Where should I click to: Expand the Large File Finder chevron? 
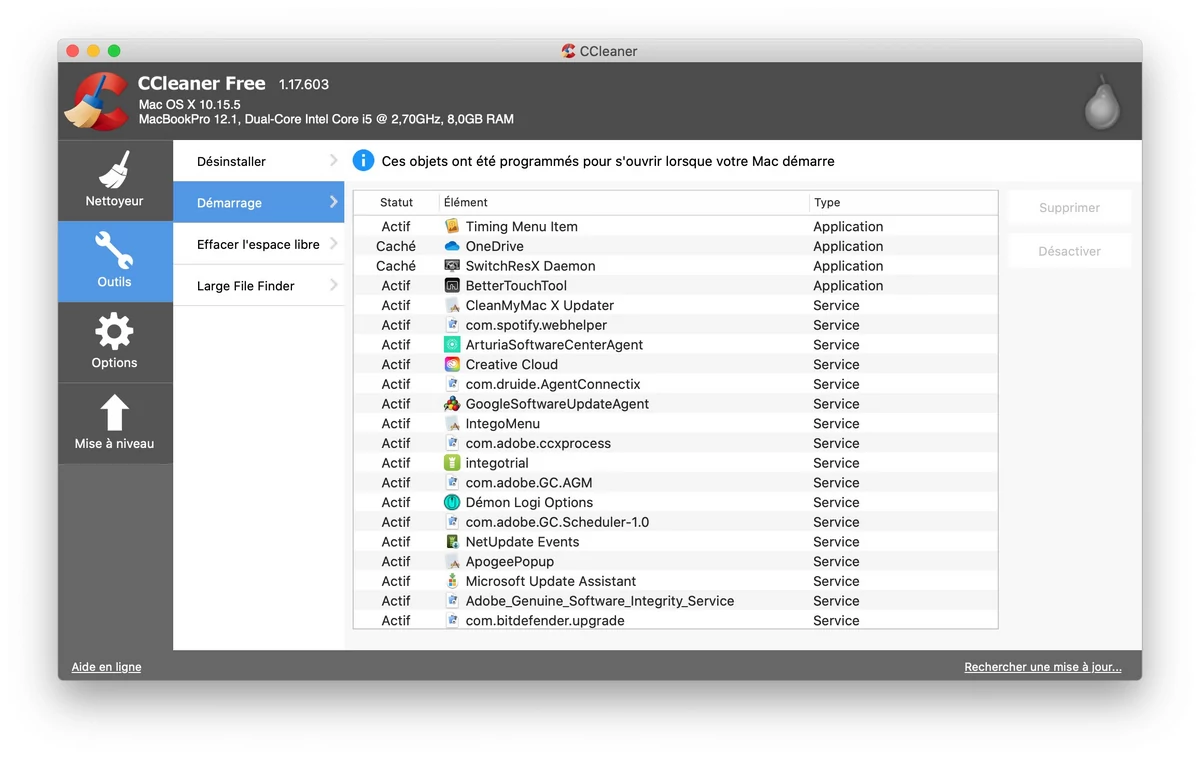point(334,285)
